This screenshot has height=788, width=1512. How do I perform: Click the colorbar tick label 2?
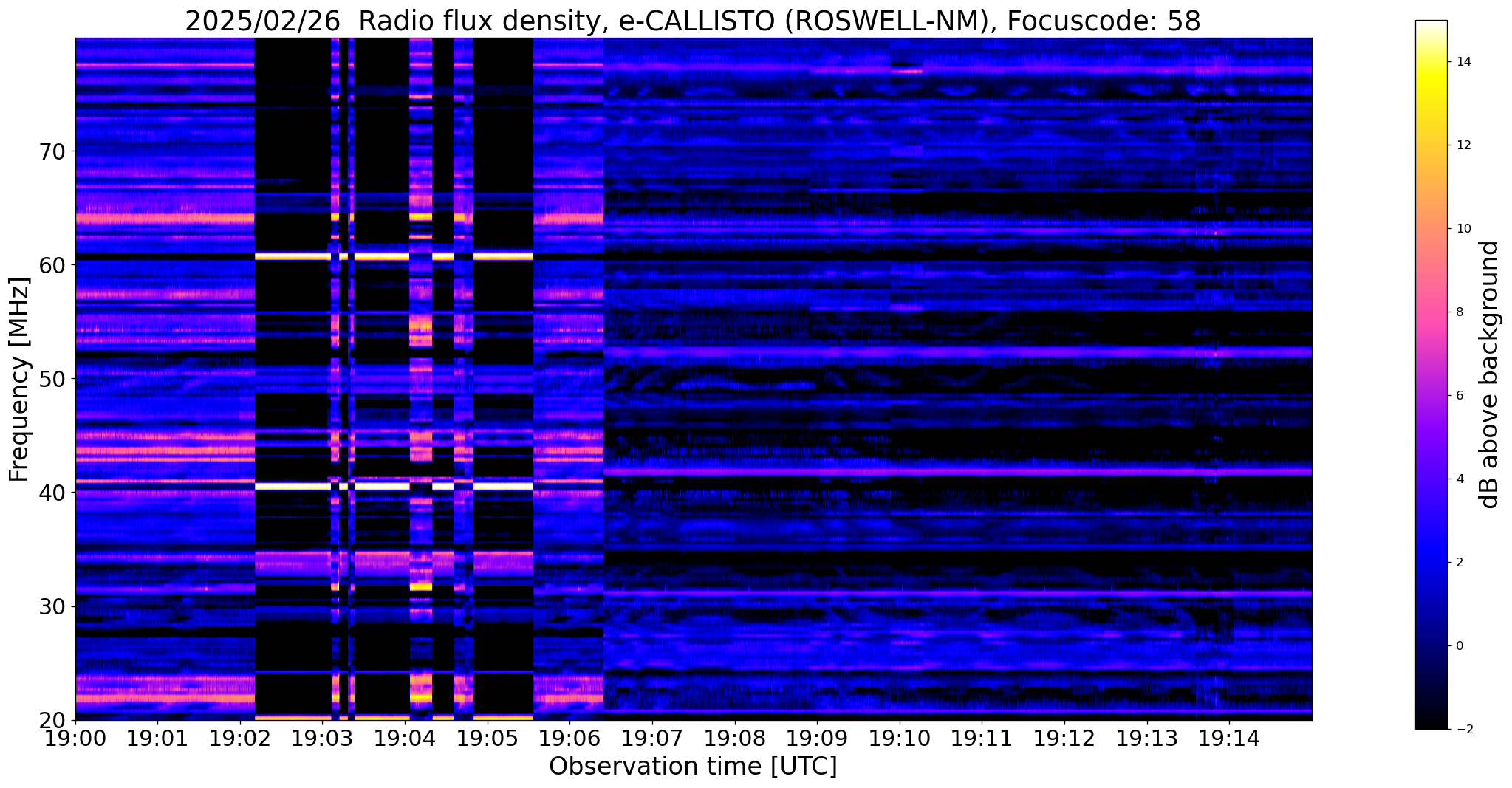(x=1458, y=563)
